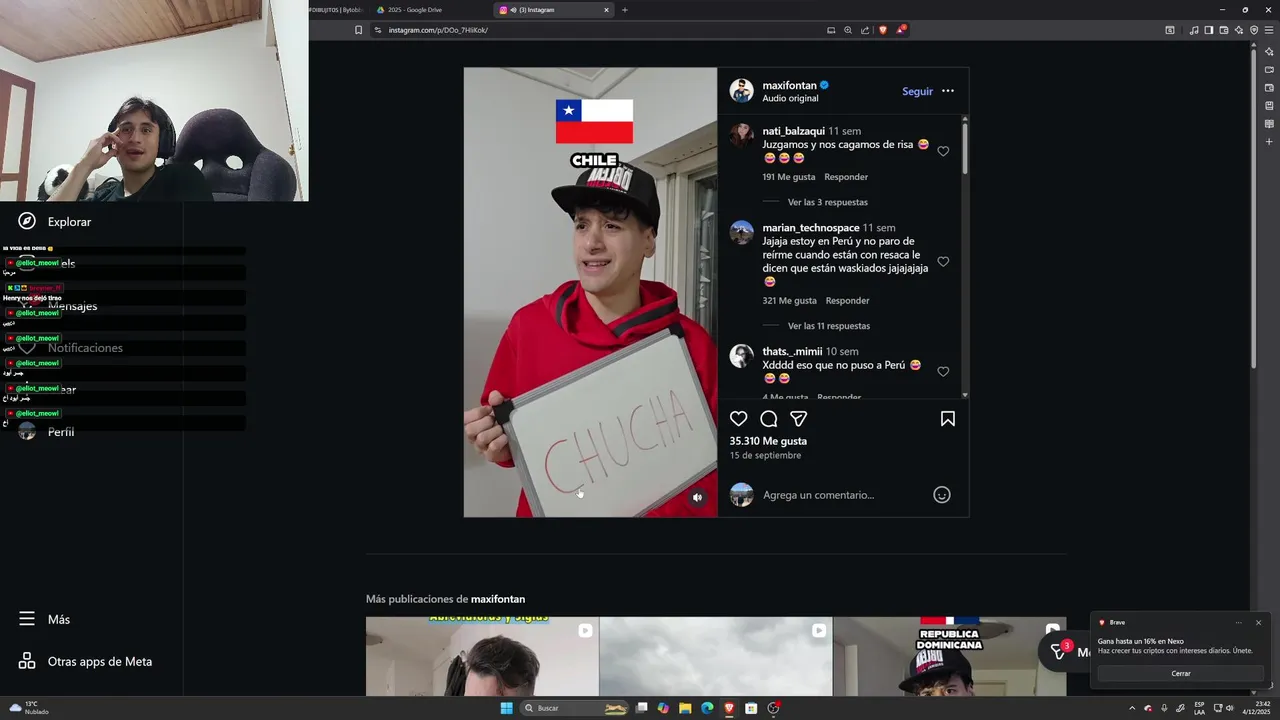Open the comment bubble icon on post
Image resolution: width=1280 pixels, height=720 pixels.
click(x=768, y=419)
